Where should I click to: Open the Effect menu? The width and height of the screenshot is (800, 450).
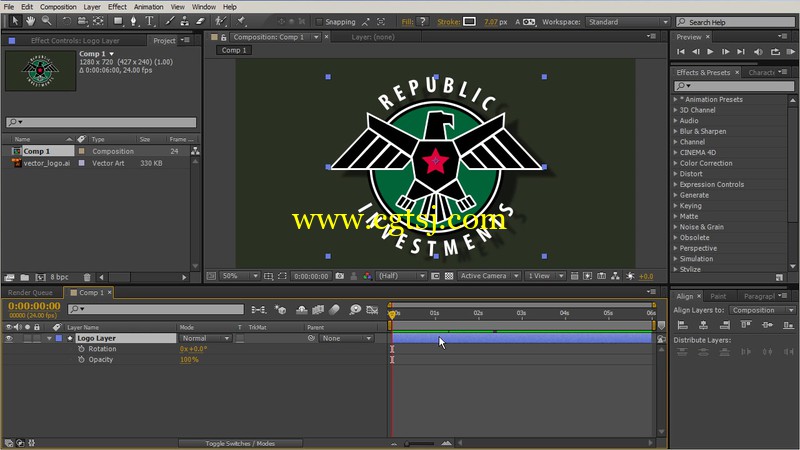coord(117,7)
